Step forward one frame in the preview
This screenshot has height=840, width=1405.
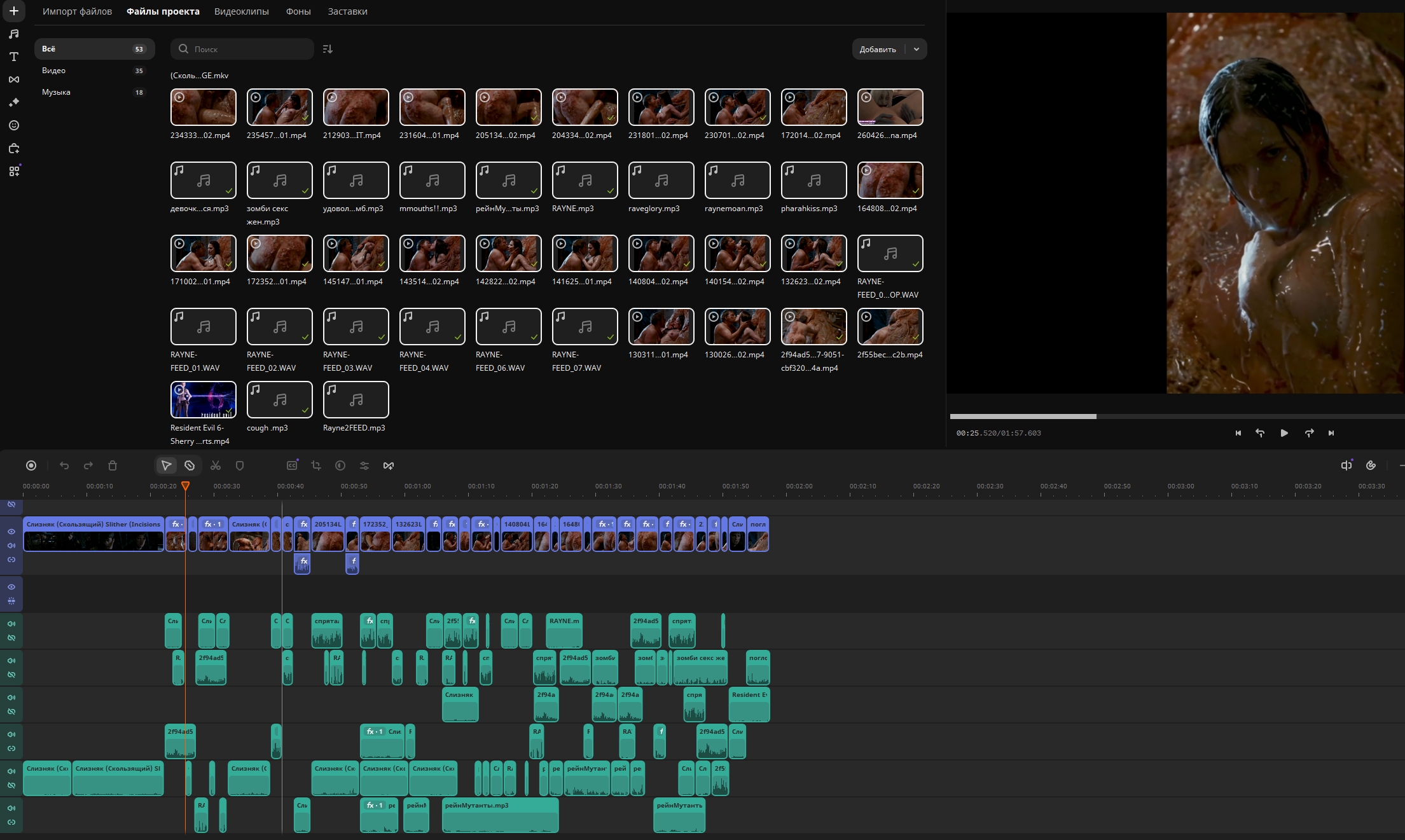[x=1309, y=433]
